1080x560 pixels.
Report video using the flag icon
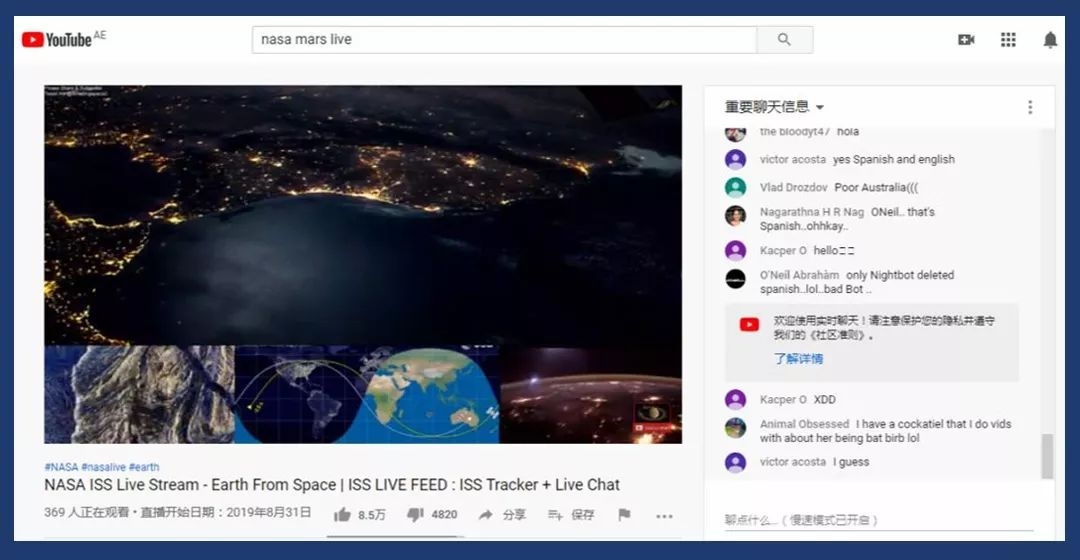click(x=624, y=515)
